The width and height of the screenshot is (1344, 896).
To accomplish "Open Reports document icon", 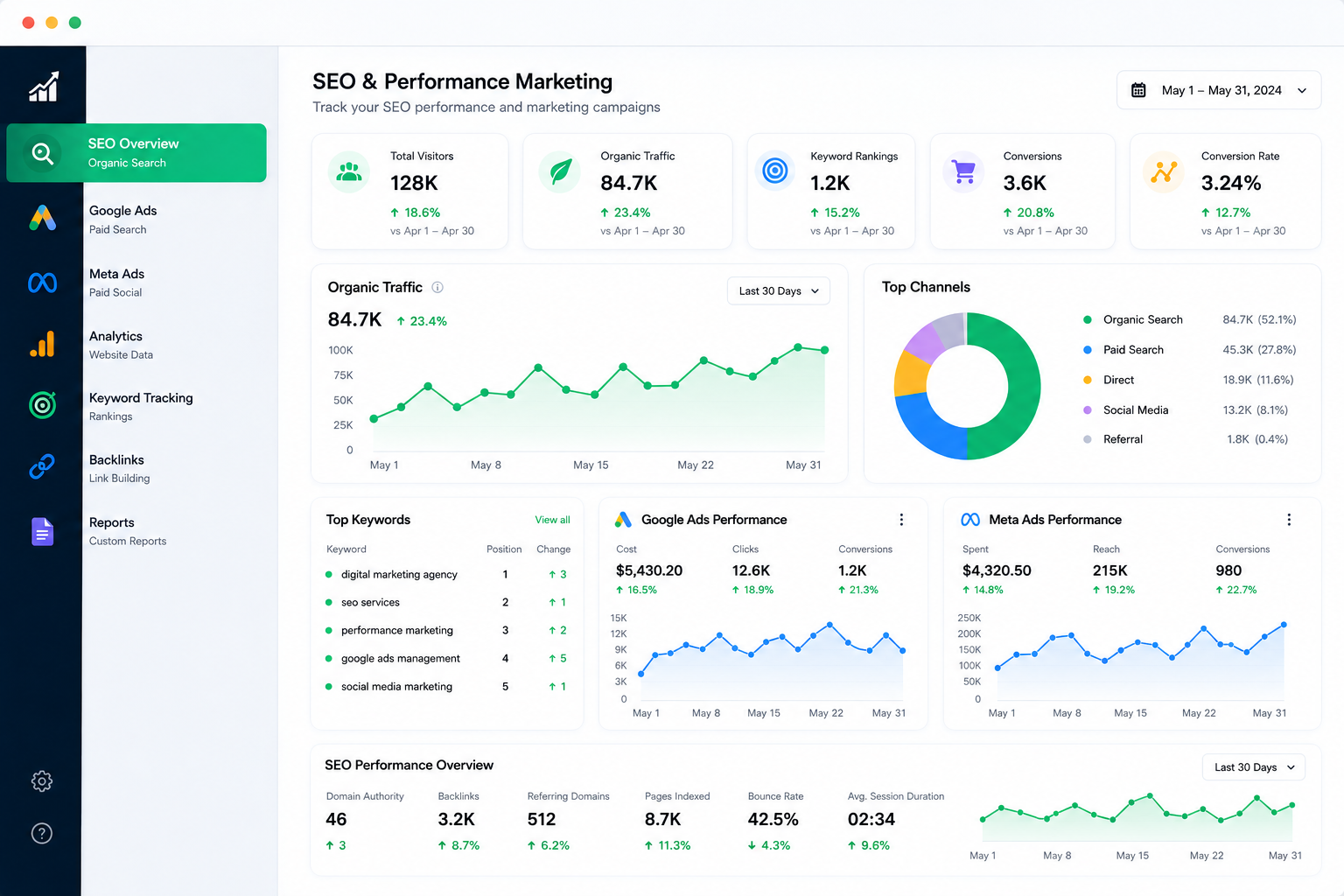I will click(42, 531).
